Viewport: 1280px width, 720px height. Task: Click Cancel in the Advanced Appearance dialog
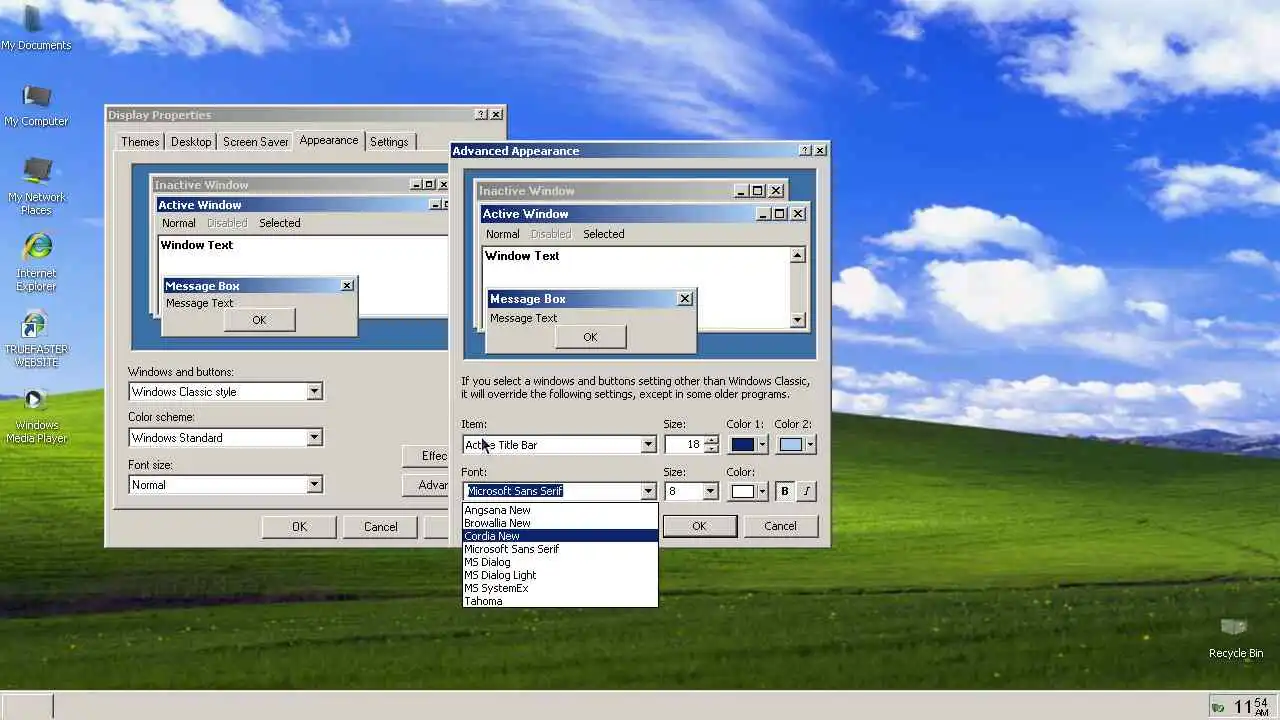point(780,526)
